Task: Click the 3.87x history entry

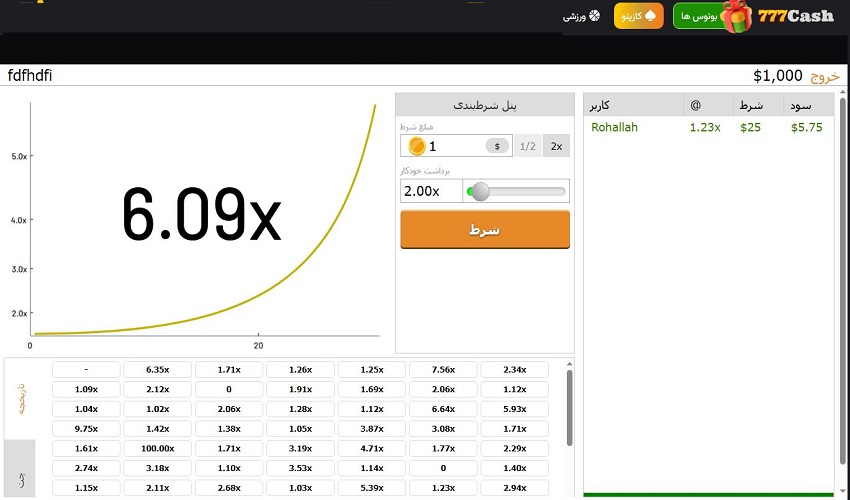Action: click(372, 428)
